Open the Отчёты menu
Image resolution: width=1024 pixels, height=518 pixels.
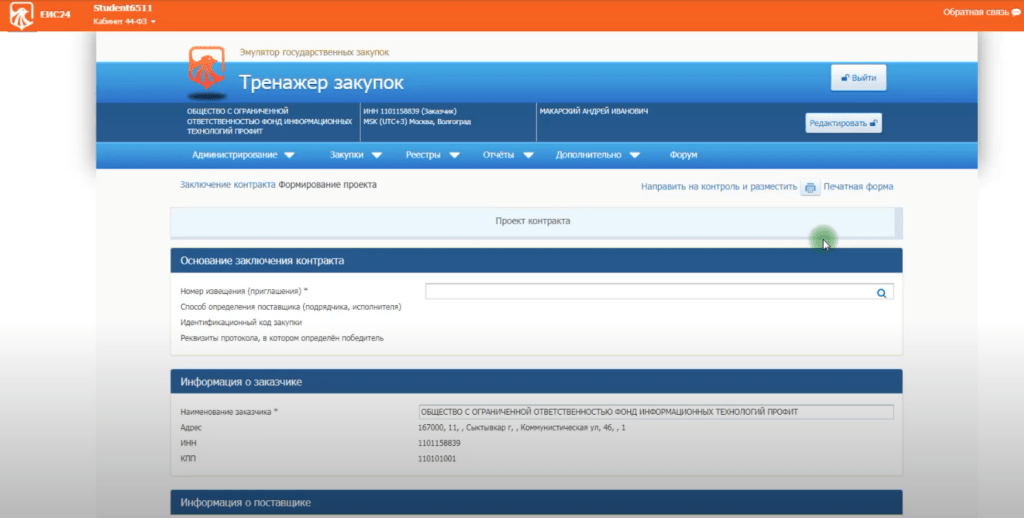click(508, 155)
